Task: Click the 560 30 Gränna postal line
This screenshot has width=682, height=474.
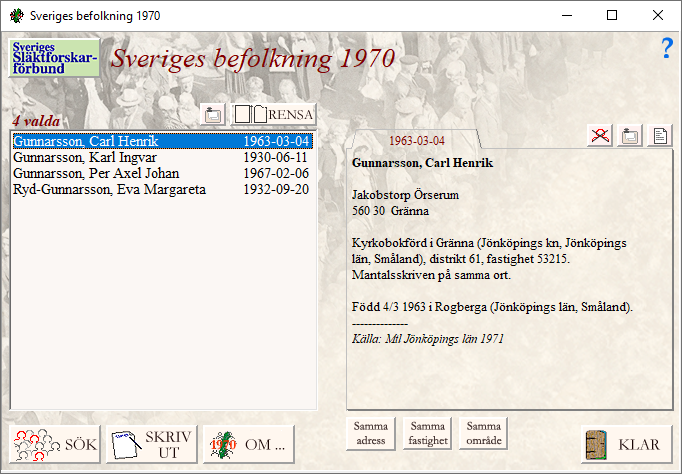Action: [390, 211]
